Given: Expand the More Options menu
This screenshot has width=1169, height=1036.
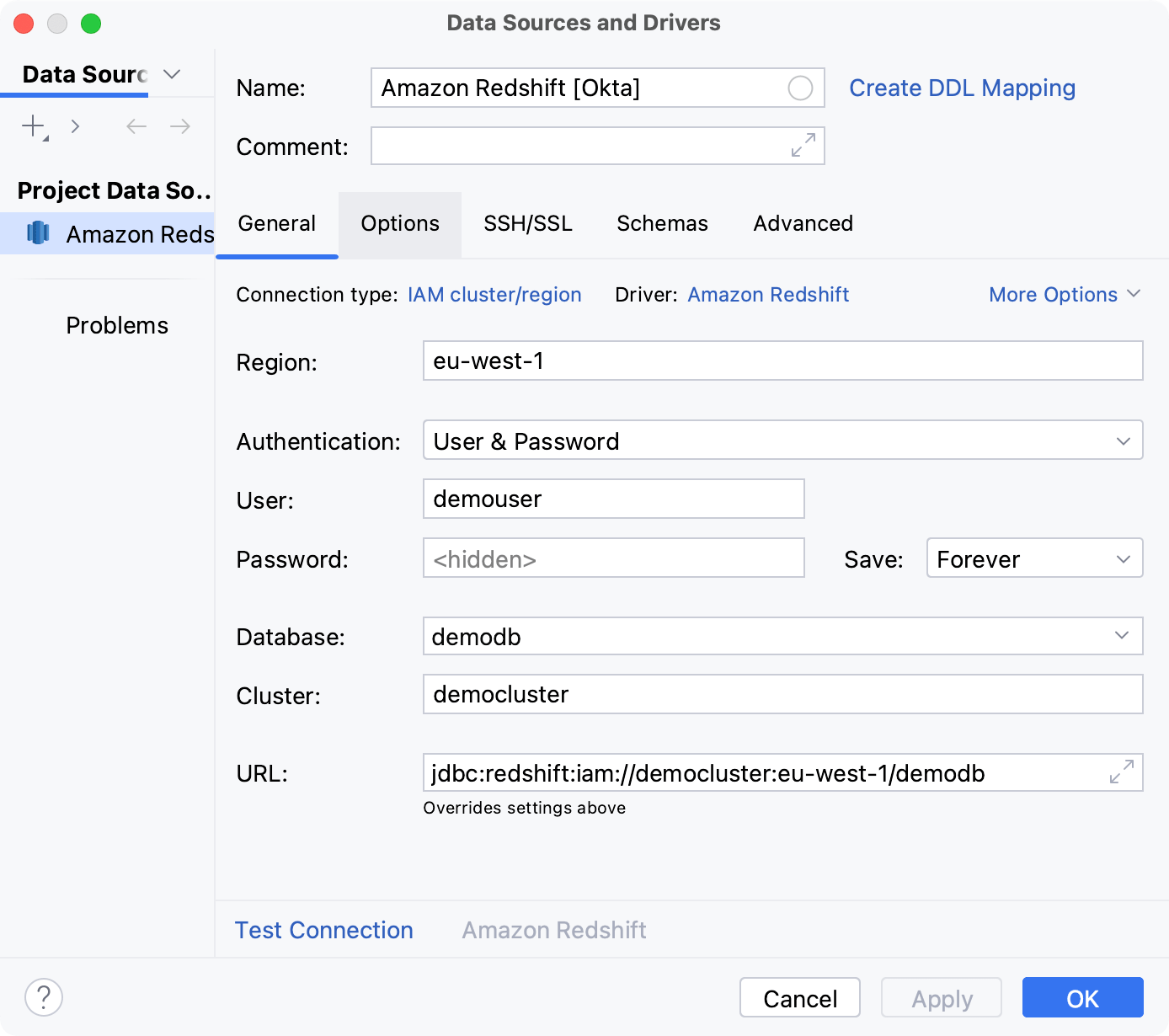Looking at the screenshot, I should [1064, 295].
